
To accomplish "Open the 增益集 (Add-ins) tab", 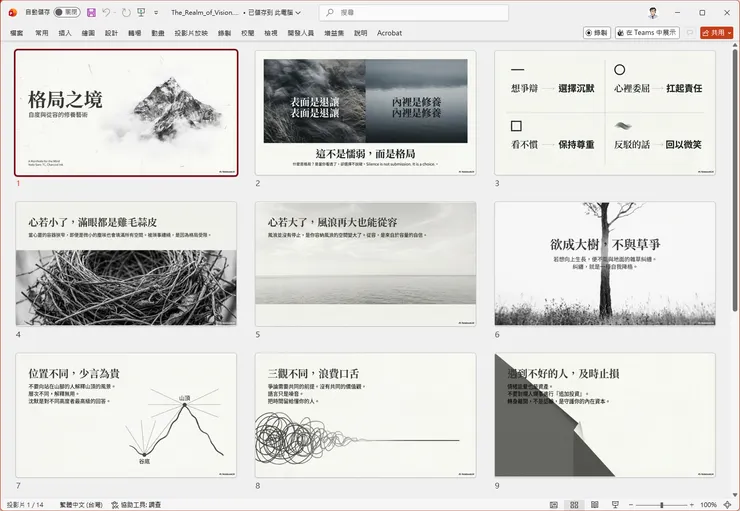I will [334, 33].
